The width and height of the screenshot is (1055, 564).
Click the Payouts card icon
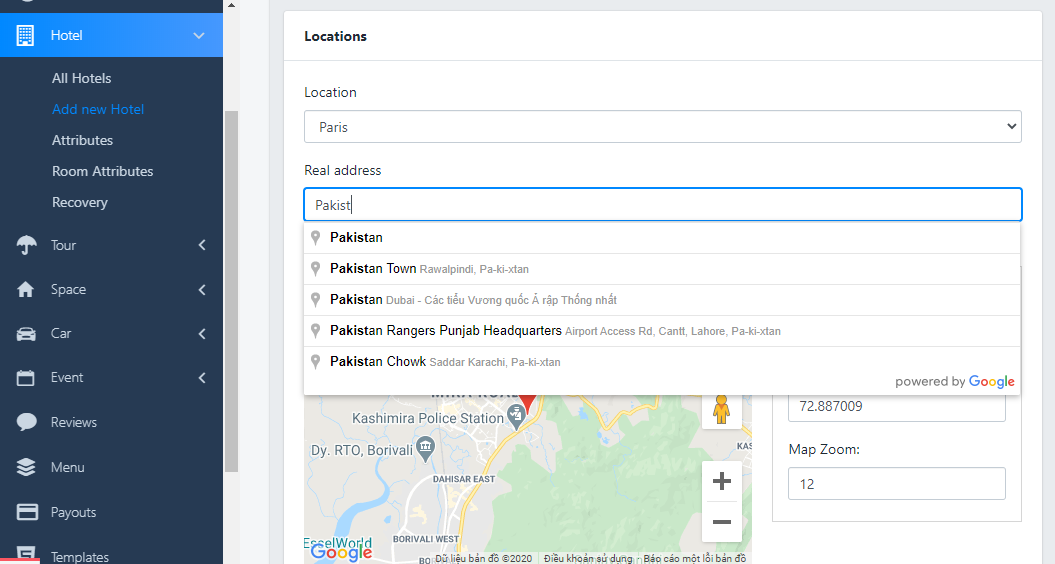27,512
